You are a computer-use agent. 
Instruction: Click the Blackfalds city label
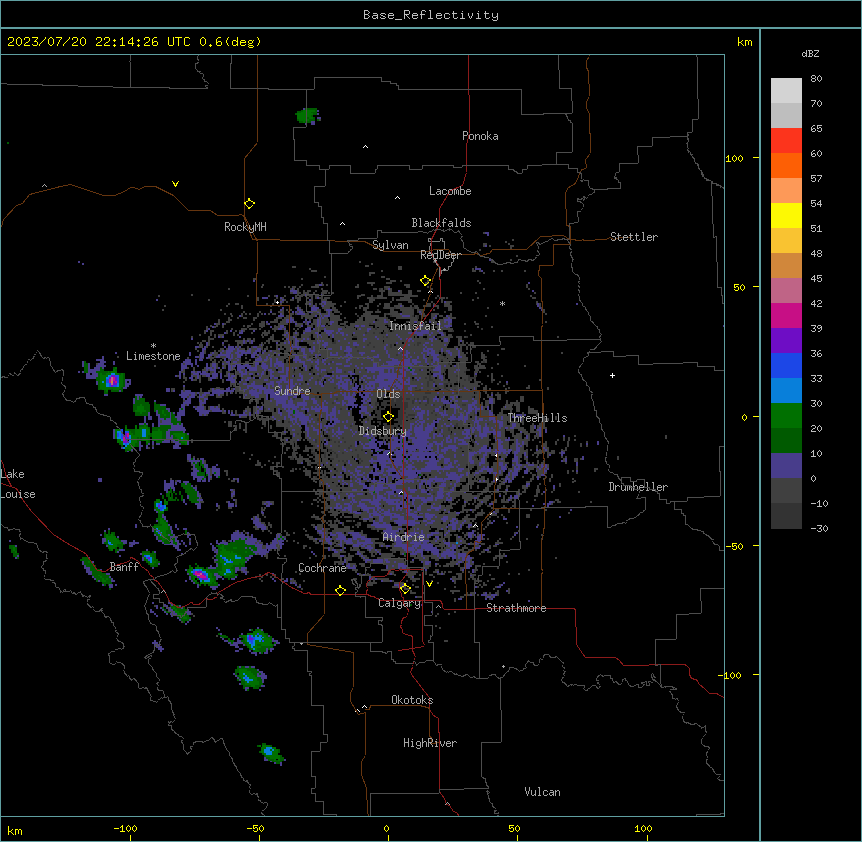click(x=441, y=223)
